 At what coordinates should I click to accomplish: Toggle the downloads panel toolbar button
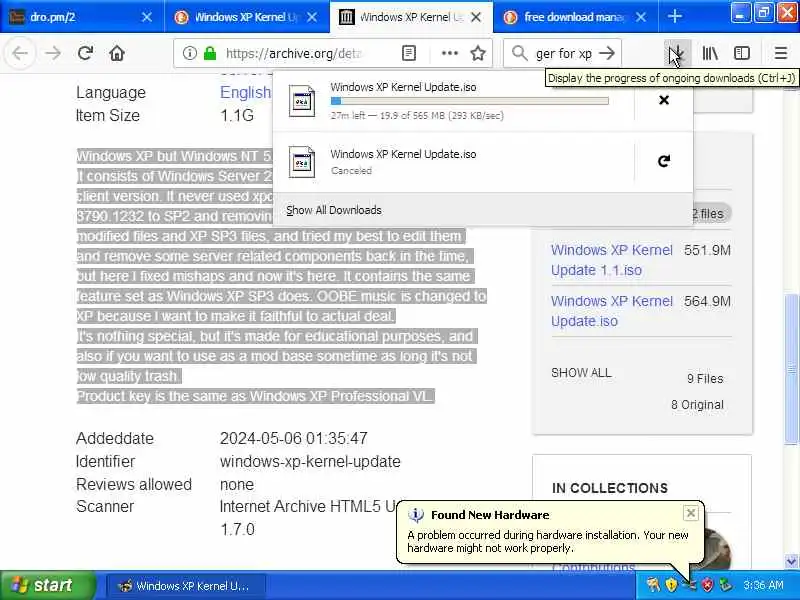coord(677,53)
